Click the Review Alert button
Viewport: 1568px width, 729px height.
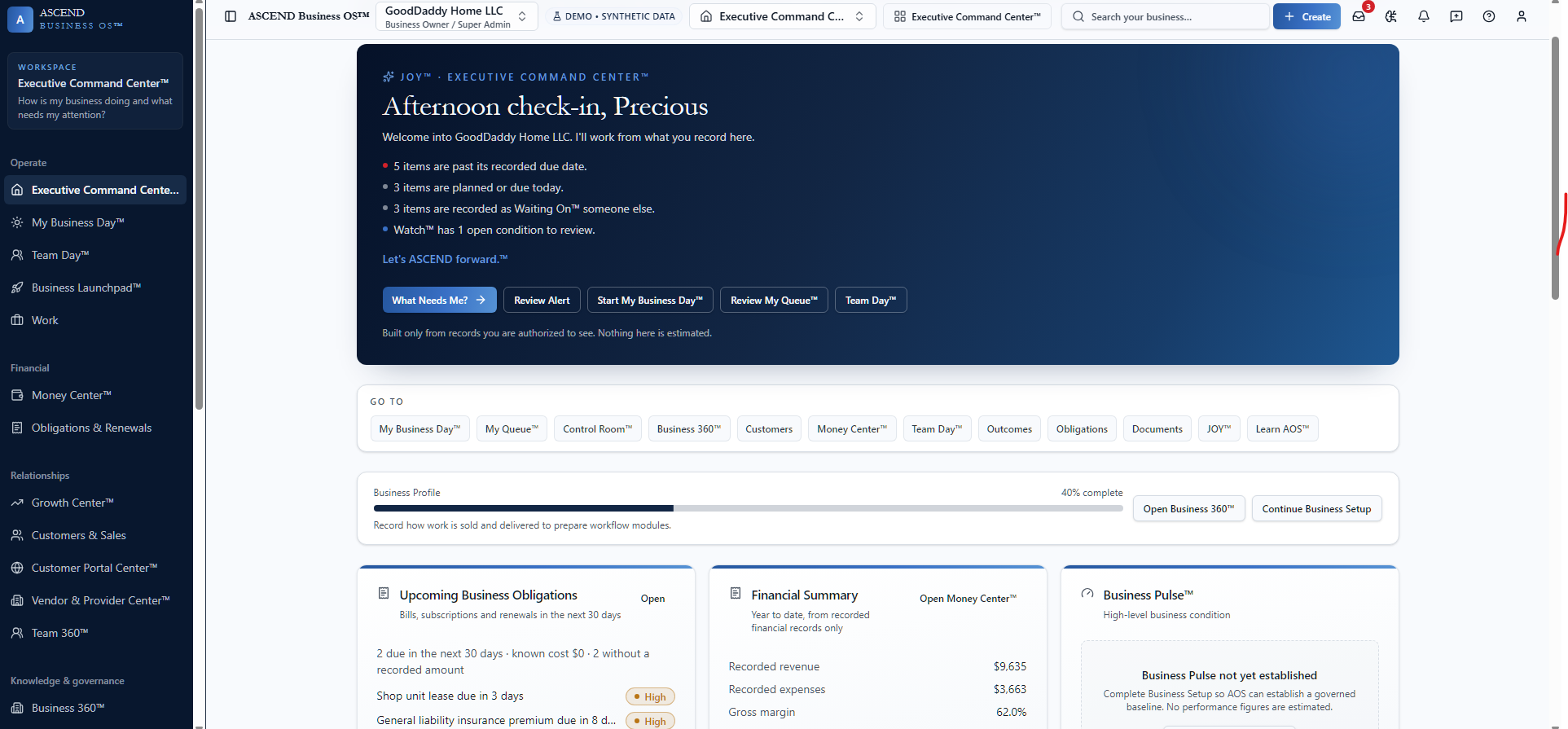pyautogui.click(x=542, y=300)
